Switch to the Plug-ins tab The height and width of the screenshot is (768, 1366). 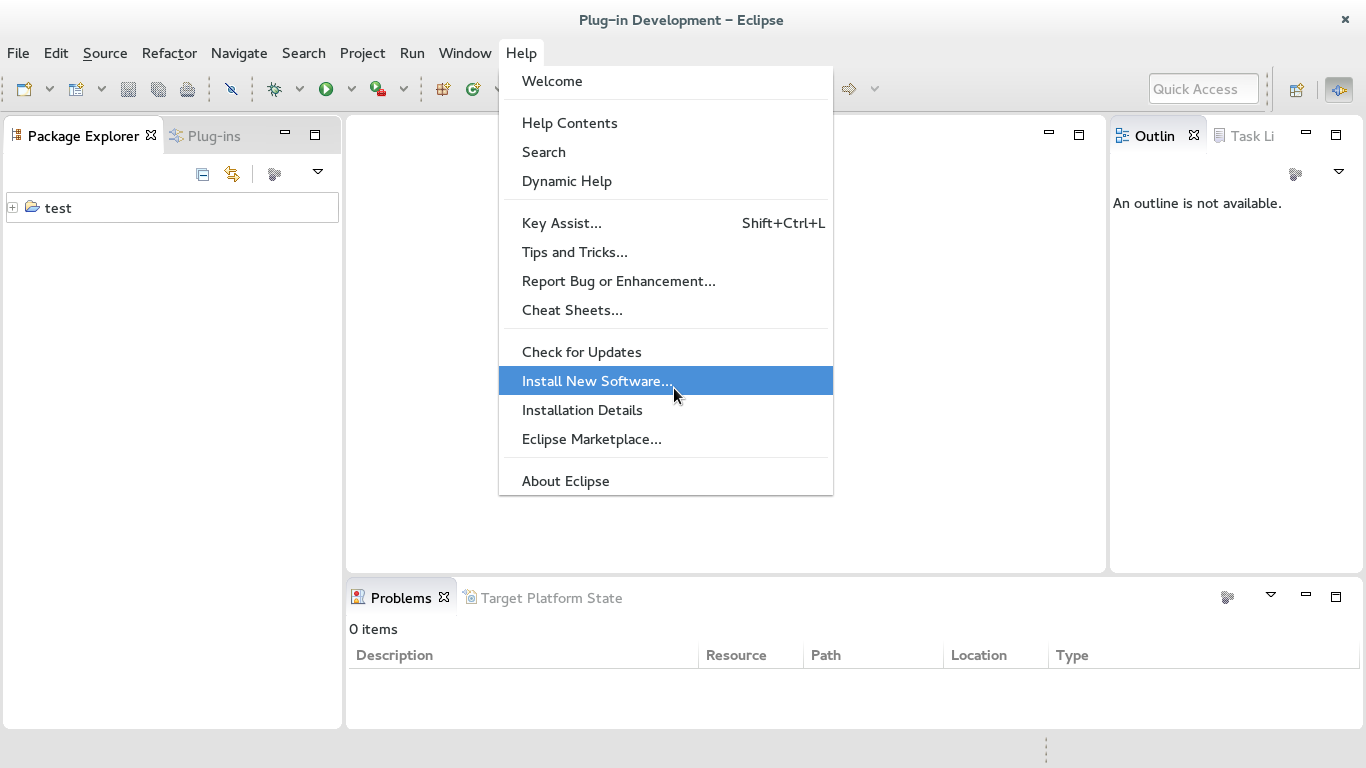(215, 135)
